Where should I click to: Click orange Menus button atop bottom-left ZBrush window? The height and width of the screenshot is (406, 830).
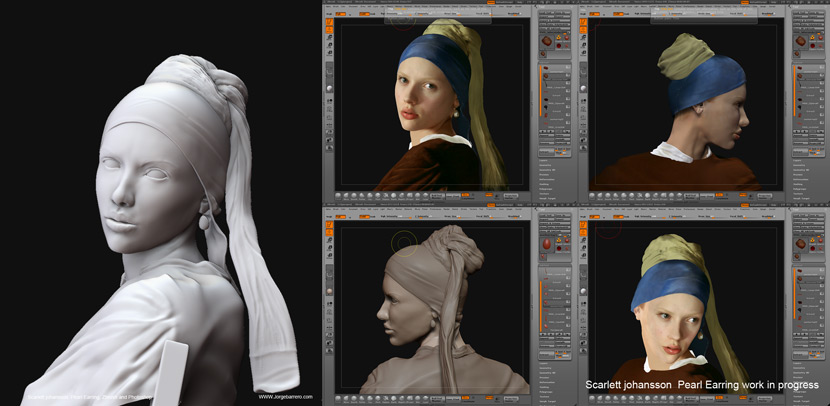491,205
